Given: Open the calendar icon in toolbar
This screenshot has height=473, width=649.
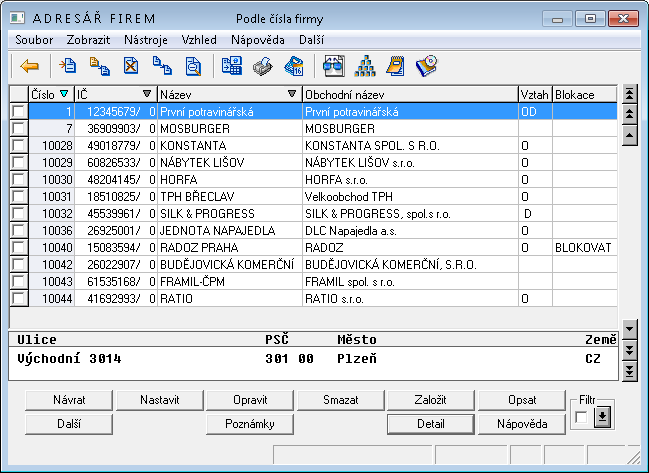Looking at the screenshot, I should coord(294,67).
